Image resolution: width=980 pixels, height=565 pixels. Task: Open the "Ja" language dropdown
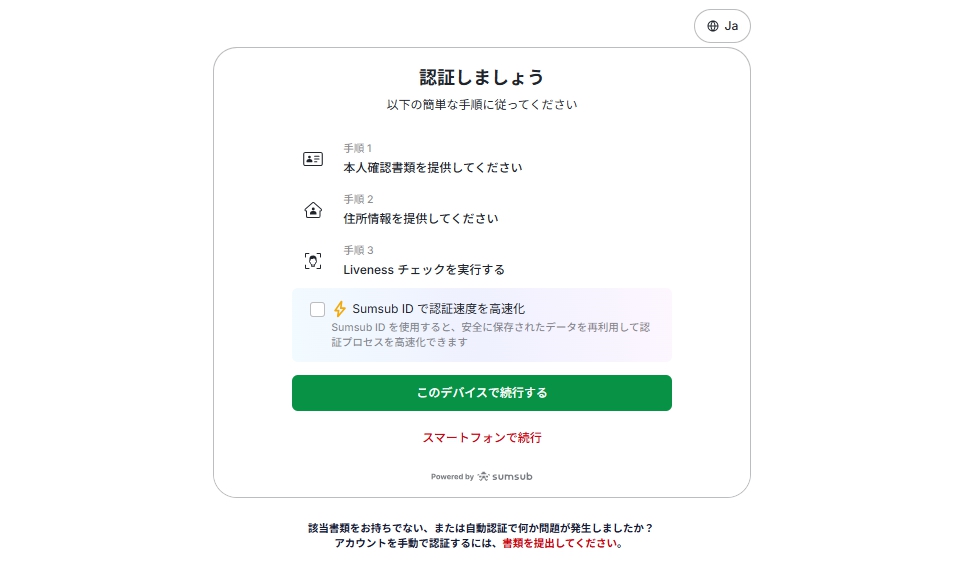pyautogui.click(x=722, y=26)
